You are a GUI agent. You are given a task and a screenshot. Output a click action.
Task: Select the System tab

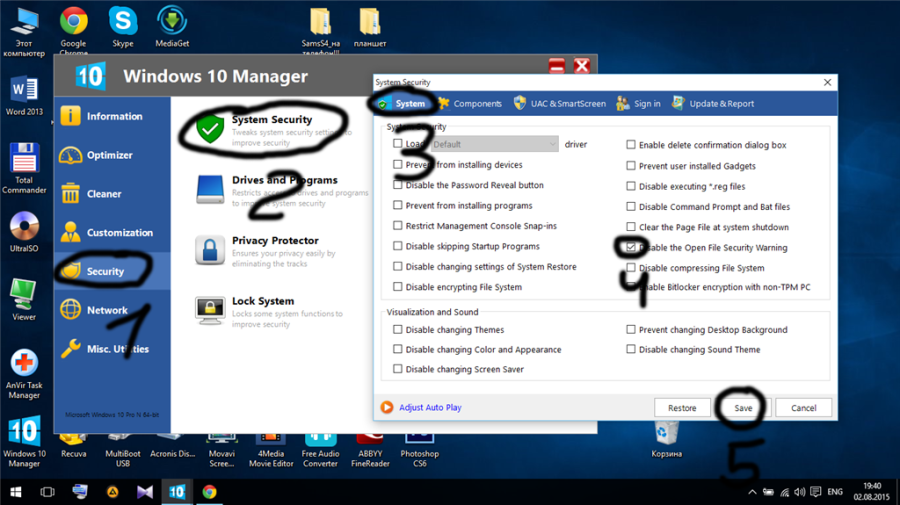[402, 103]
